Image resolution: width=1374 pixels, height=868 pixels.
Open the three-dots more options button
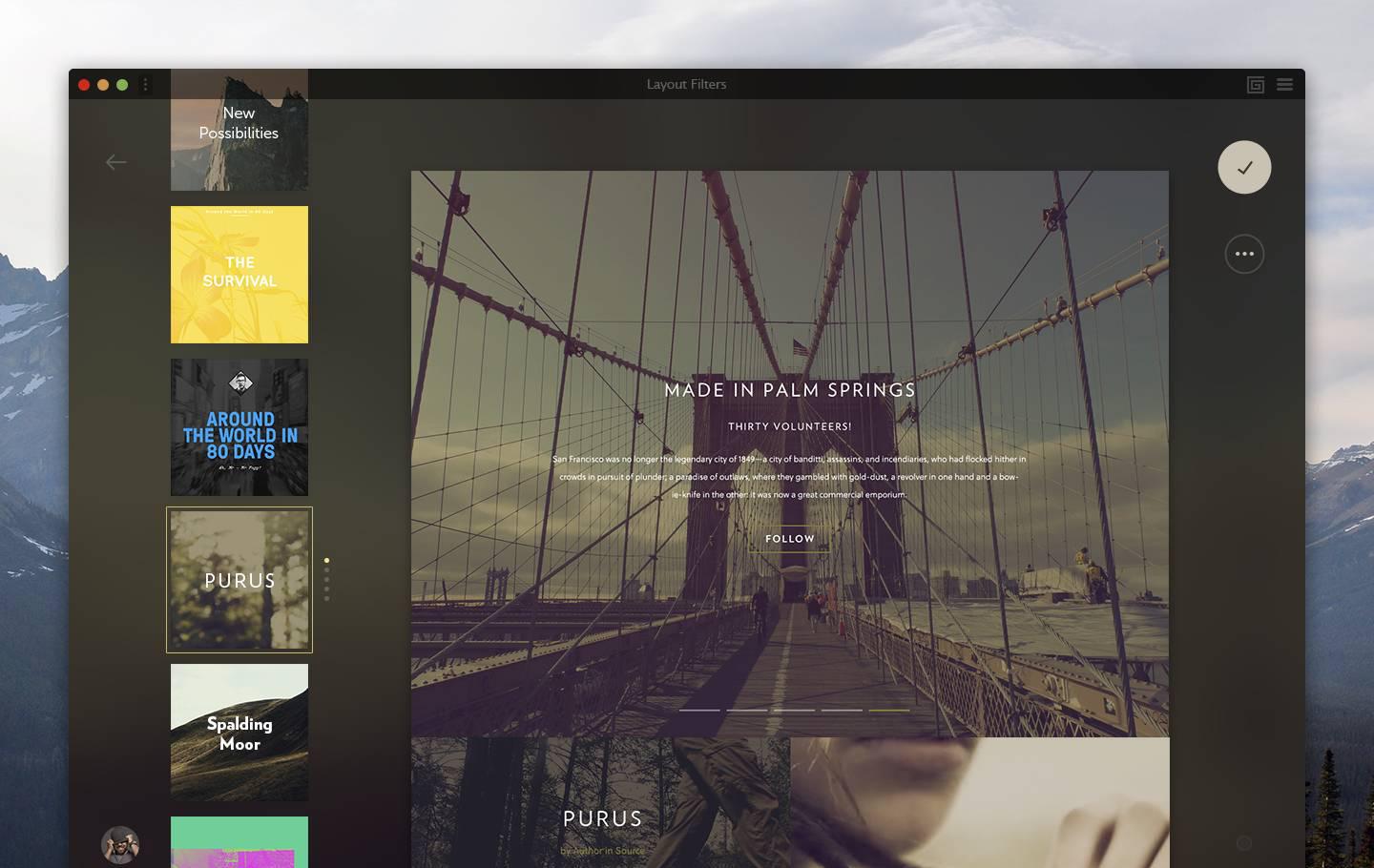(x=1244, y=254)
